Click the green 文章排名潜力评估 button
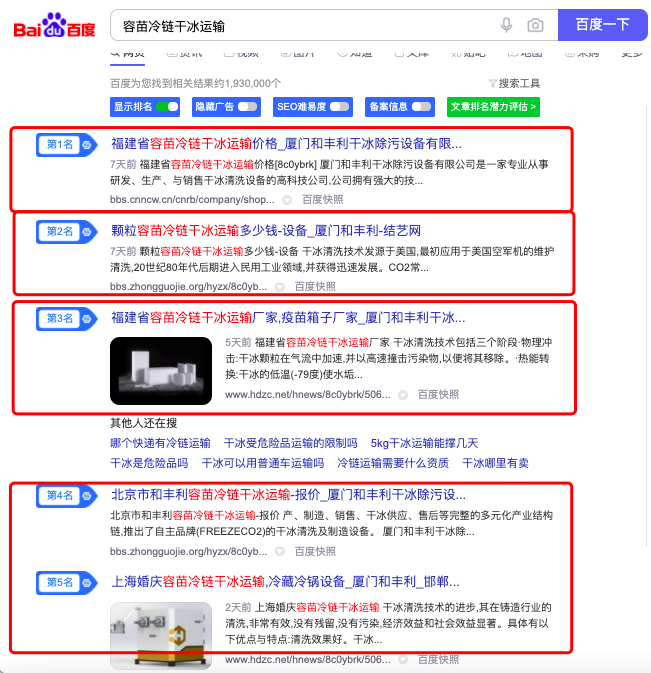651x673 pixels. 493,107
